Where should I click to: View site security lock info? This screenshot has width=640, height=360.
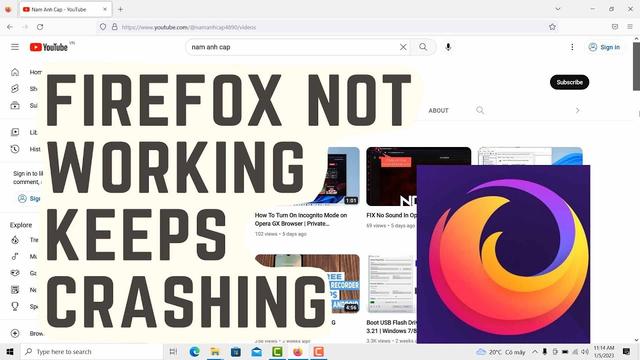click(115, 27)
